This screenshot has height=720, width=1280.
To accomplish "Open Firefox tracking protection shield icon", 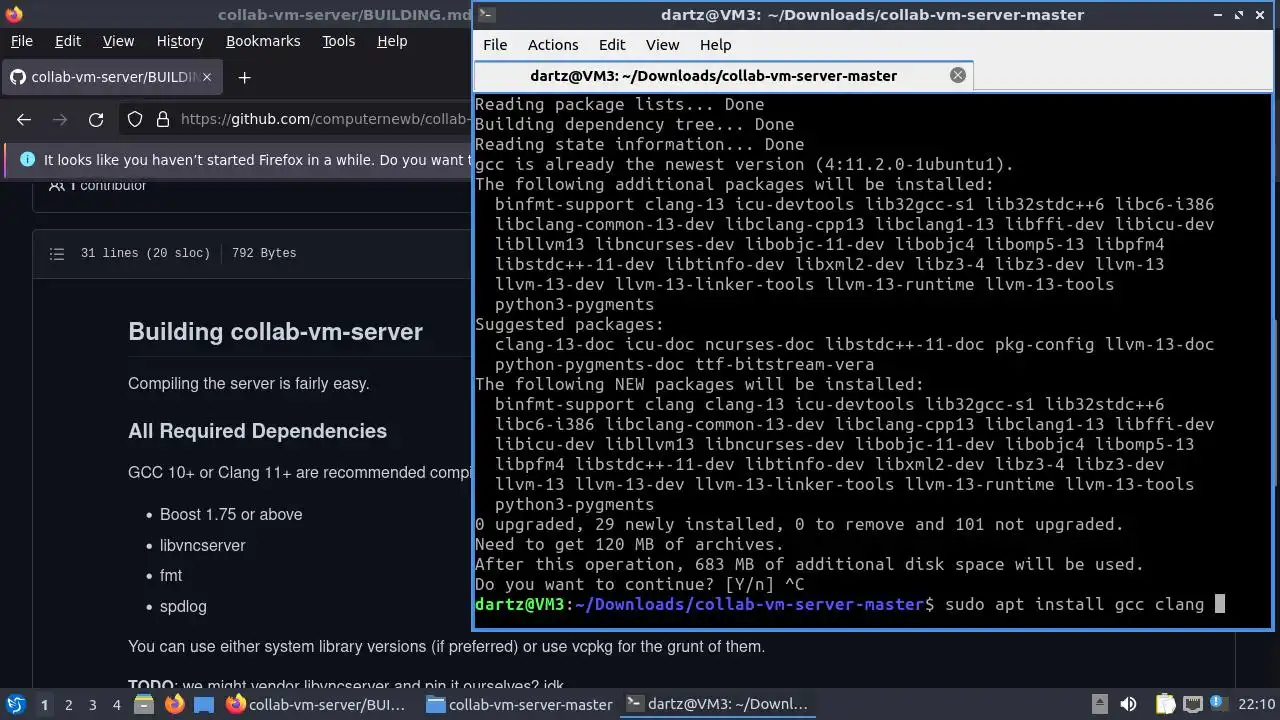I will click(x=135, y=119).
